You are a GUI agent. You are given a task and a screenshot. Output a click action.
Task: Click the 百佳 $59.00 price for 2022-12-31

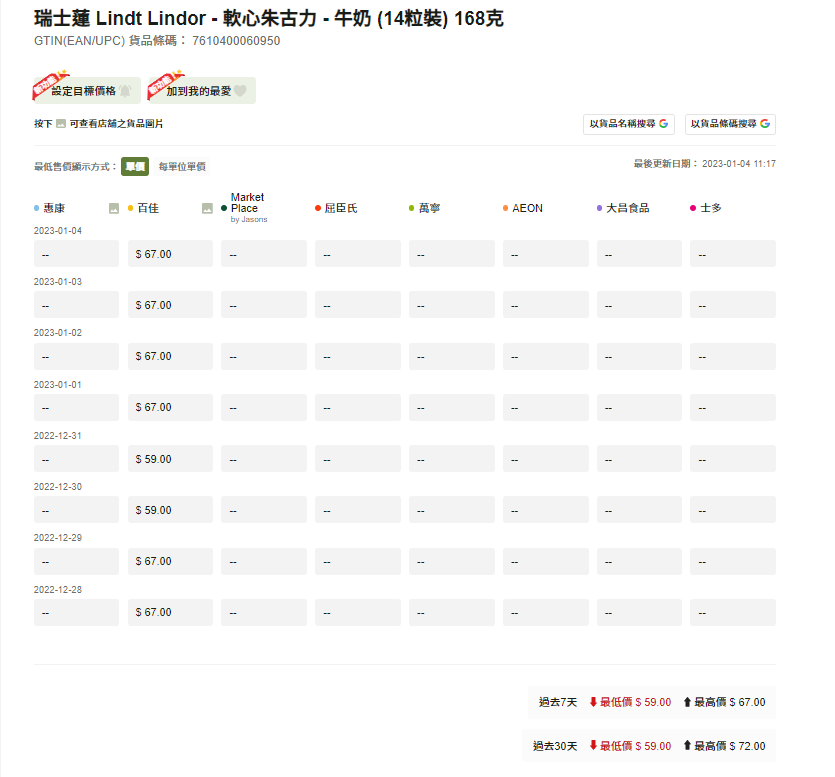[x=170, y=459]
